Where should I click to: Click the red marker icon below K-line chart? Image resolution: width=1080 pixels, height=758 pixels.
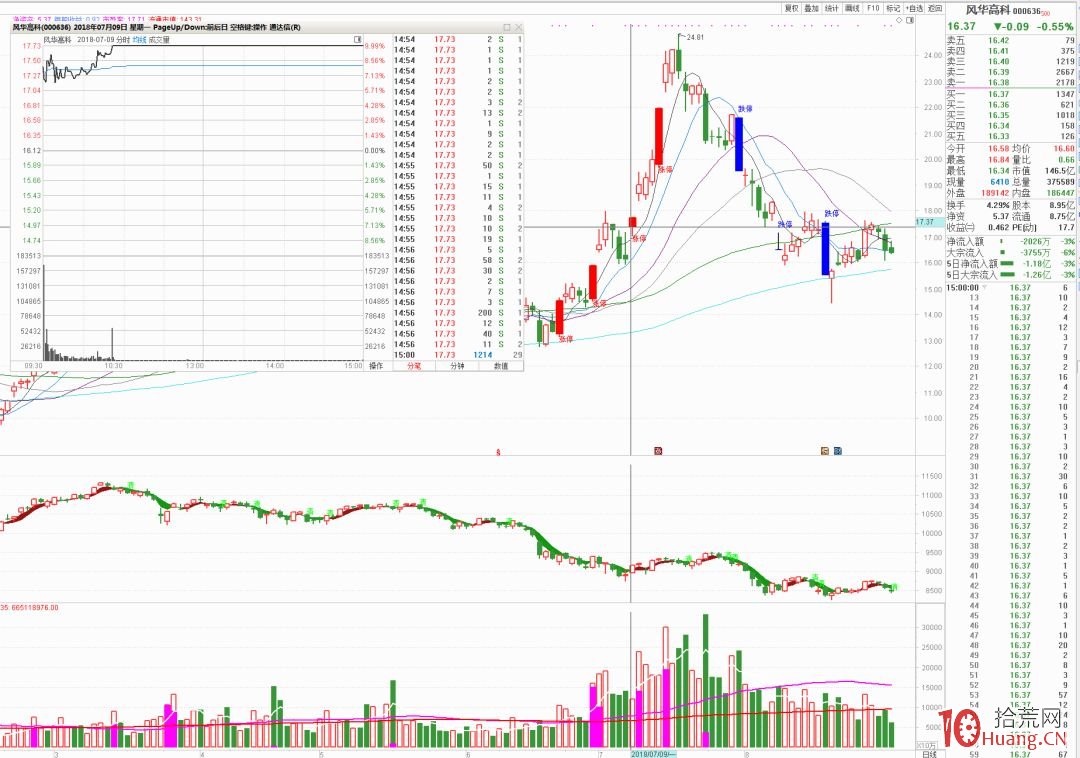pyautogui.click(x=658, y=451)
